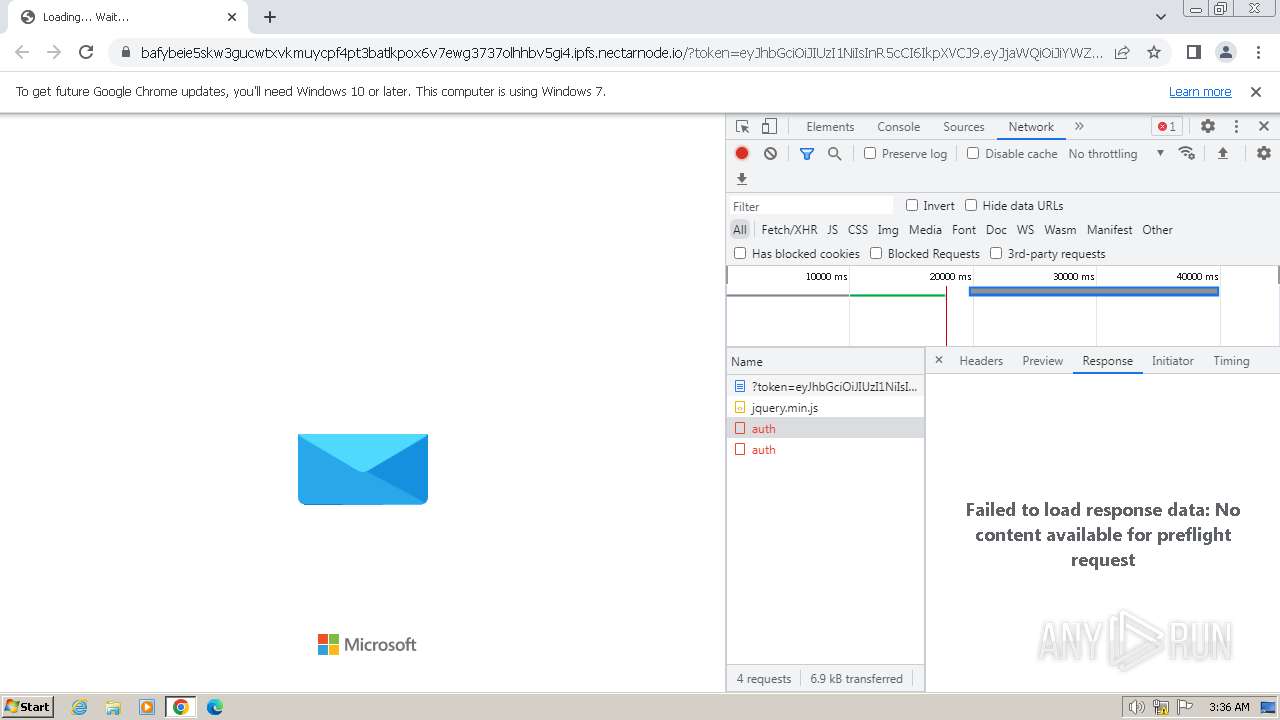Open the DevTools three-dot customize menu
This screenshot has width=1280, height=720.
point(1236,127)
